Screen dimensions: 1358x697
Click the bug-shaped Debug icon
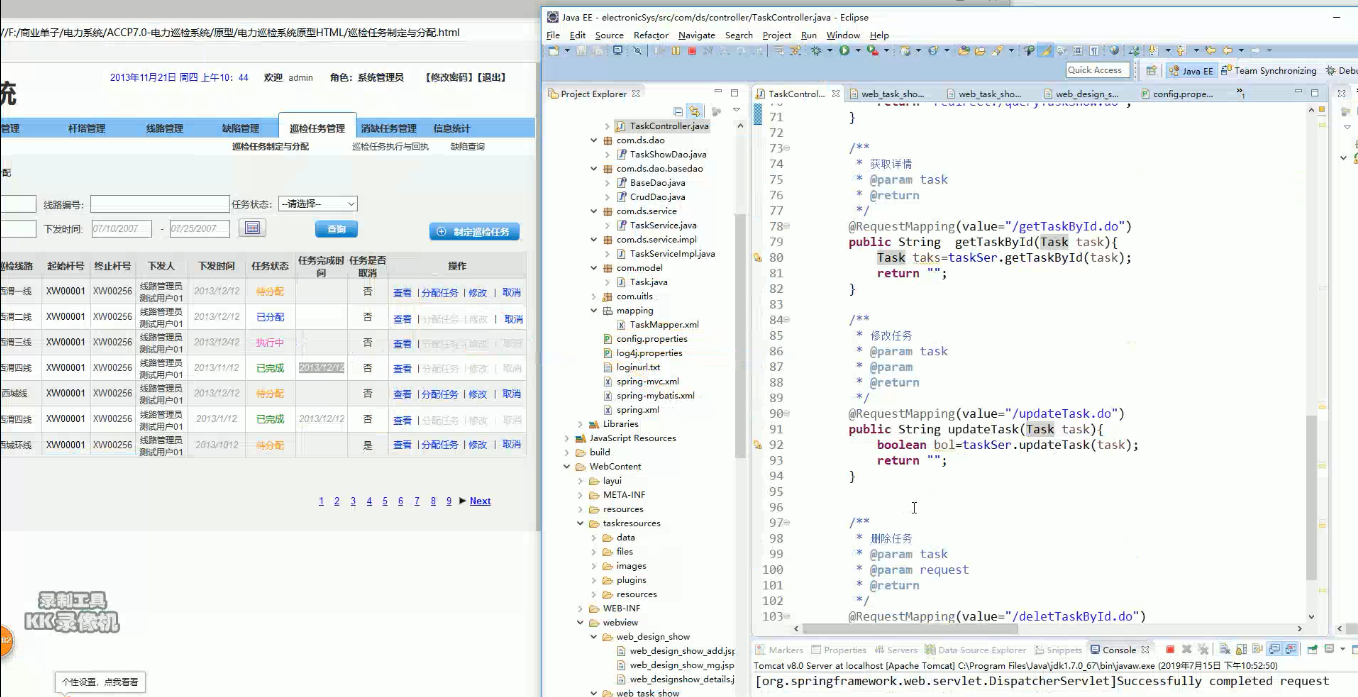click(x=815, y=50)
